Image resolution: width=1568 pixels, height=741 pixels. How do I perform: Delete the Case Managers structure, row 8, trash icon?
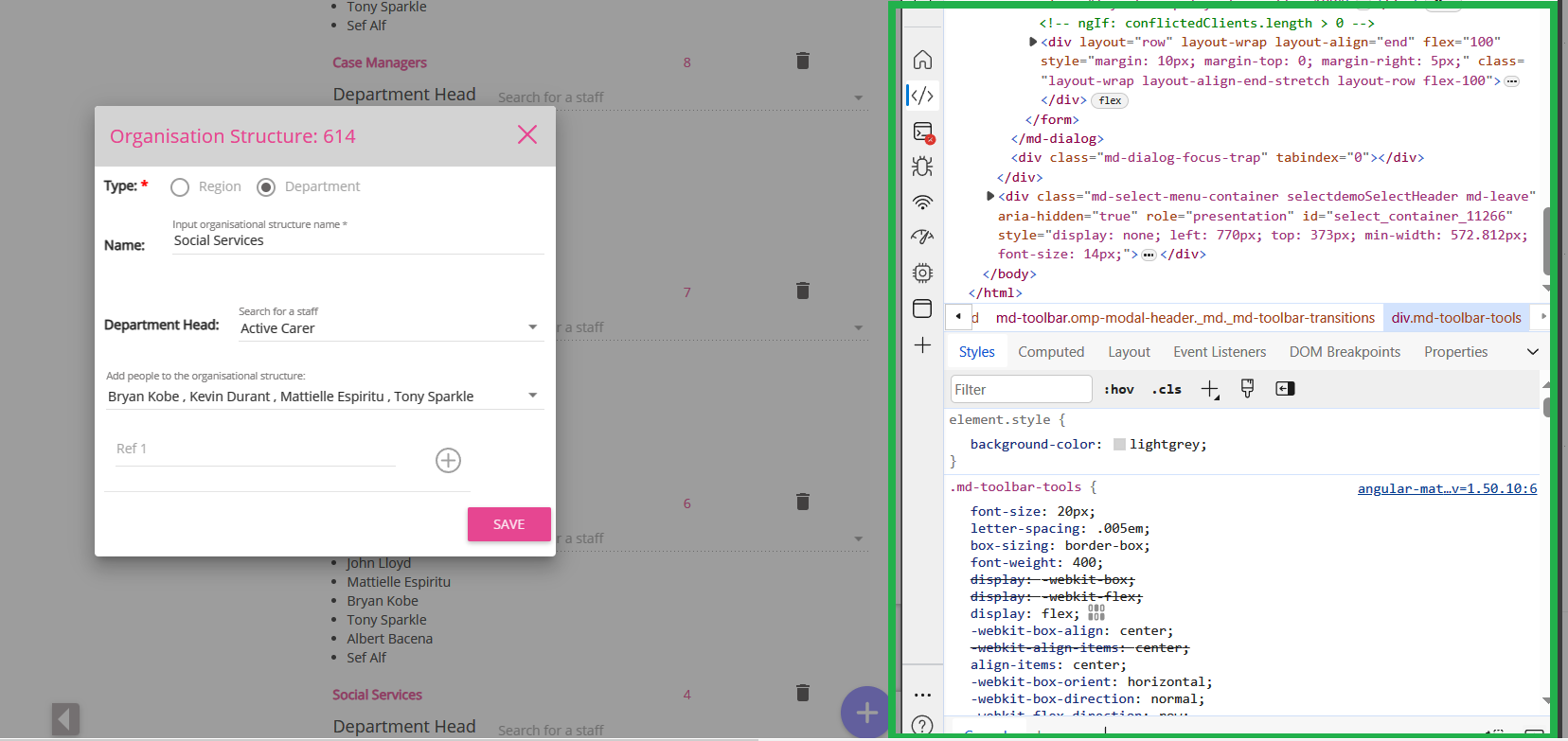pos(803,61)
